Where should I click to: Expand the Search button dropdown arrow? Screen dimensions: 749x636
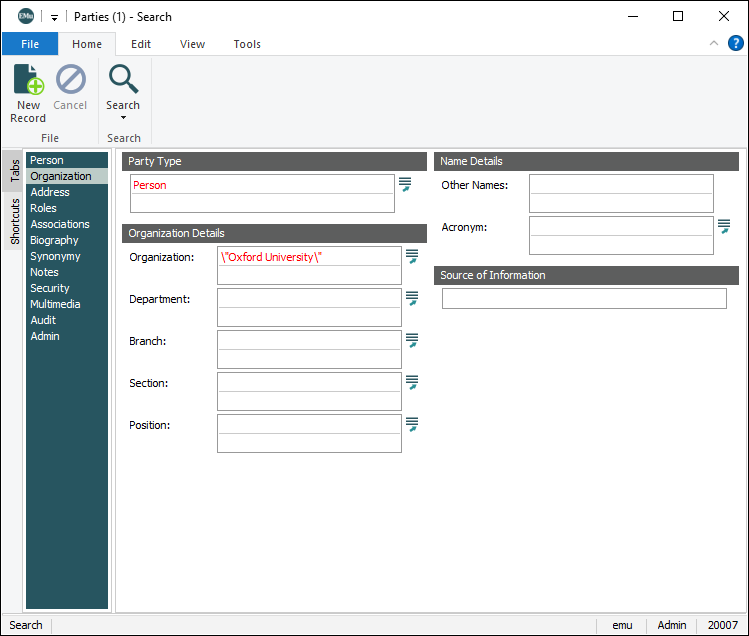coord(123,118)
